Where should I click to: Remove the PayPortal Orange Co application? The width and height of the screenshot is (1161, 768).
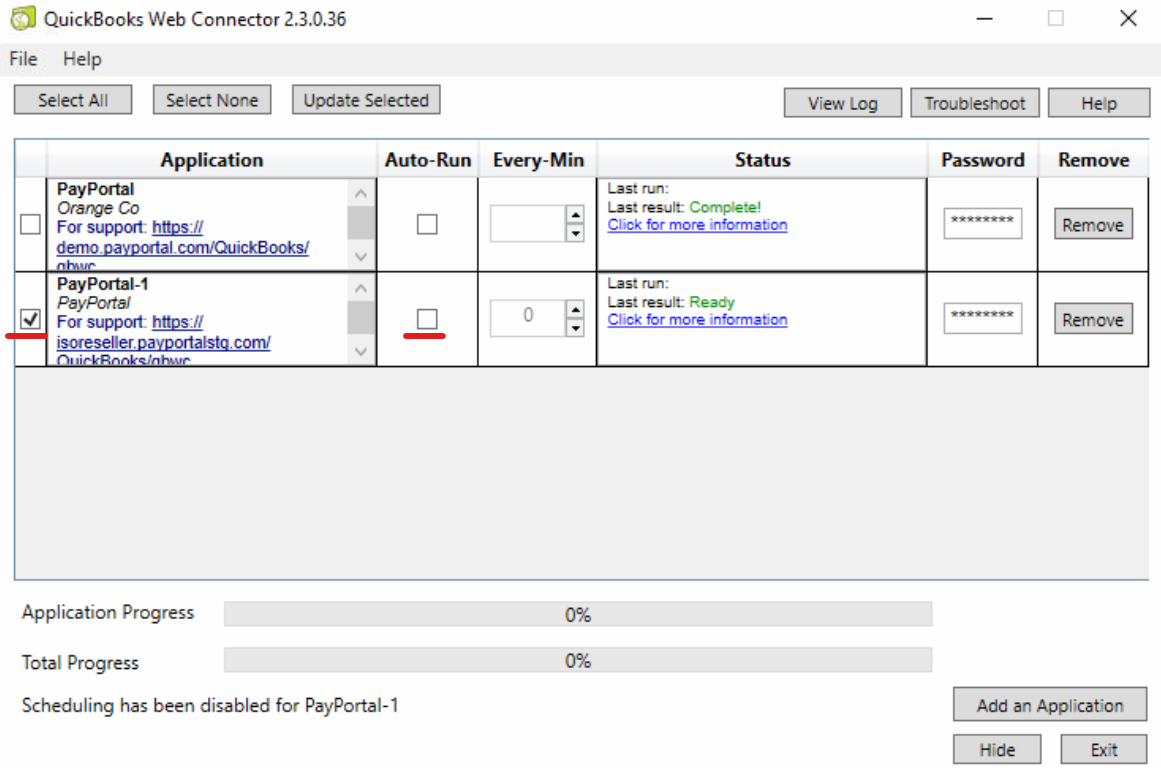click(1093, 224)
